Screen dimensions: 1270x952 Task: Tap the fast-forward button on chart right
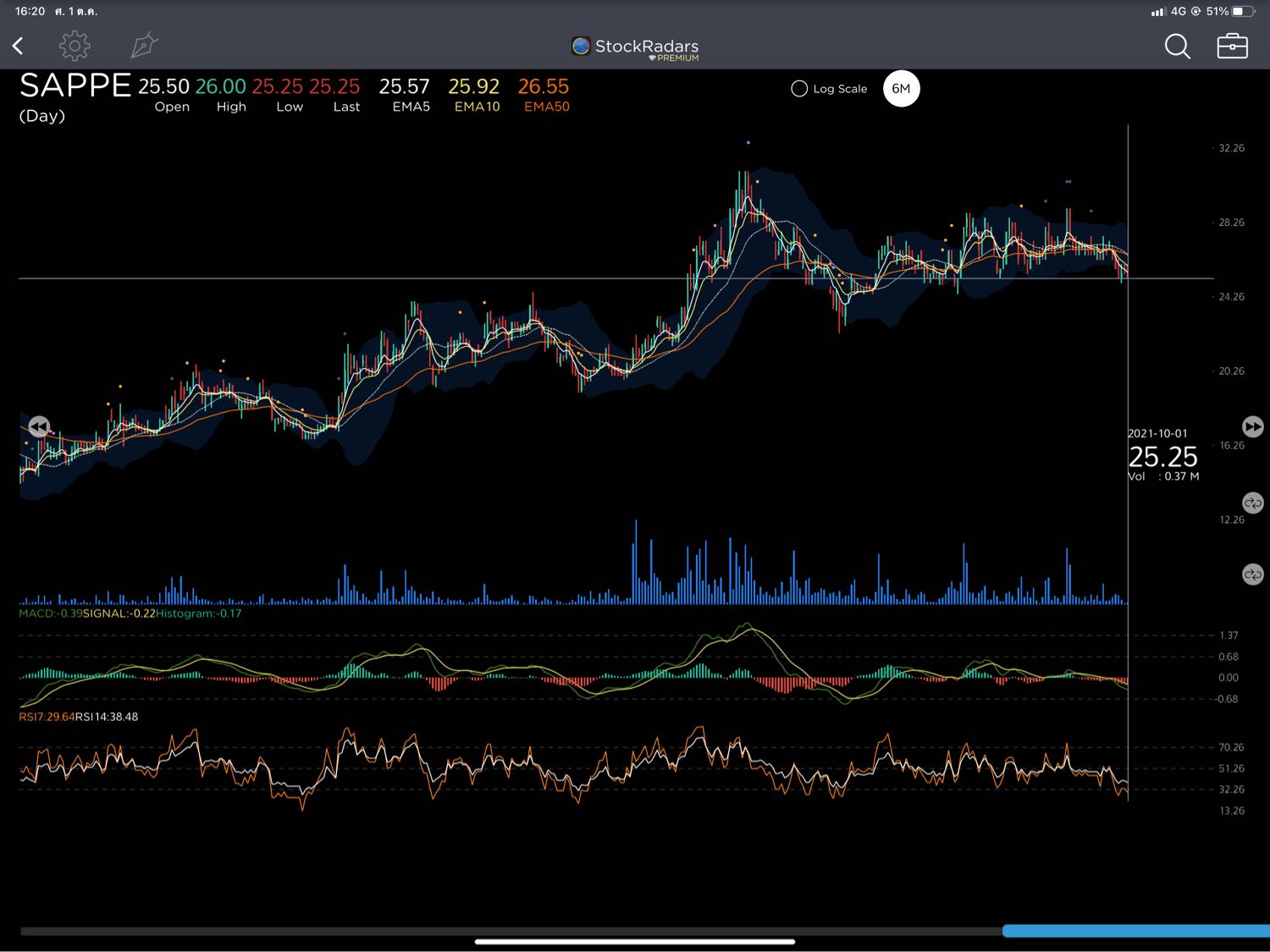click(x=1252, y=426)
